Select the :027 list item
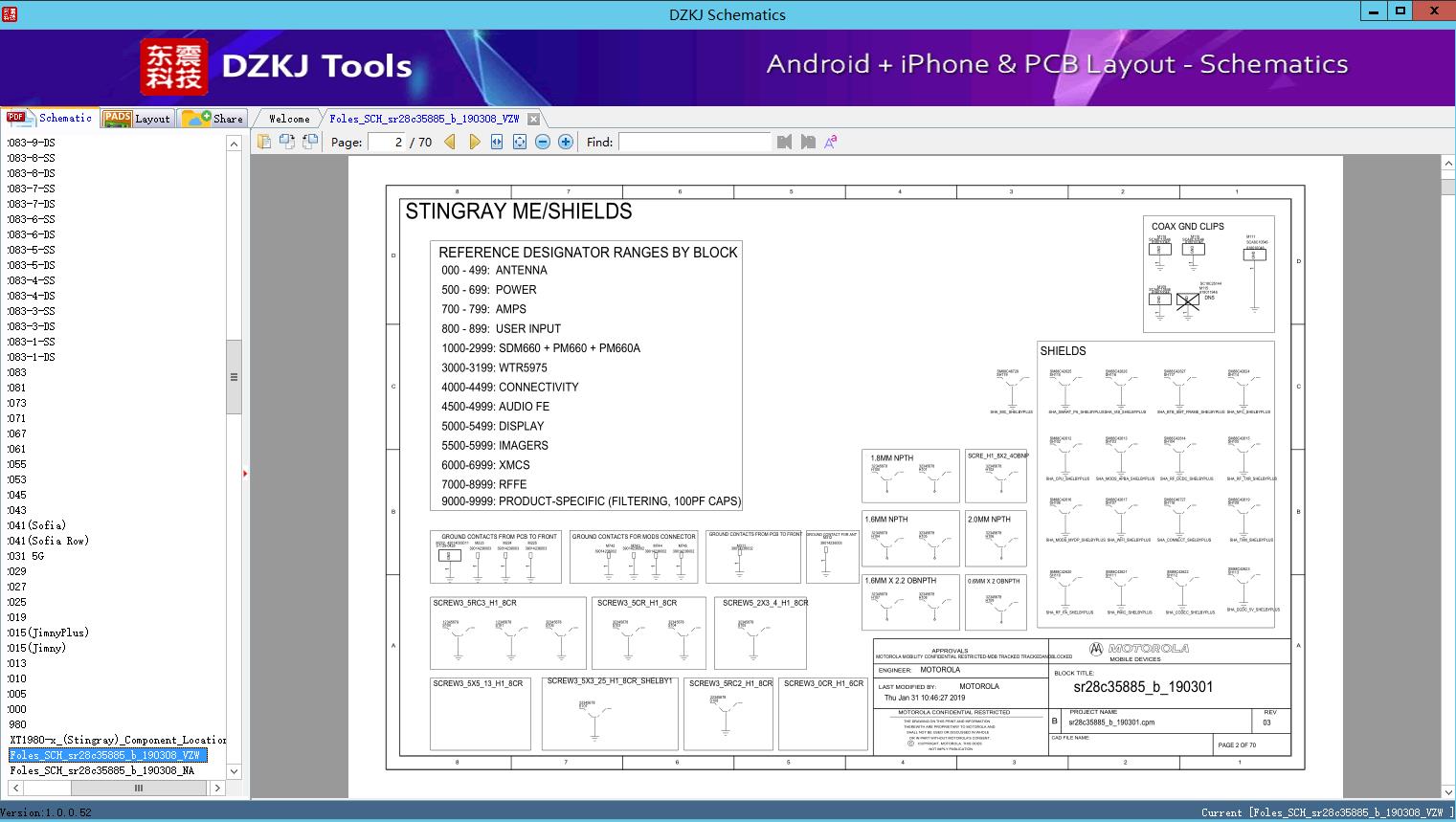The width and height of the screenshot is (1456, 822). pyautogui.click(x=17, y=587)
